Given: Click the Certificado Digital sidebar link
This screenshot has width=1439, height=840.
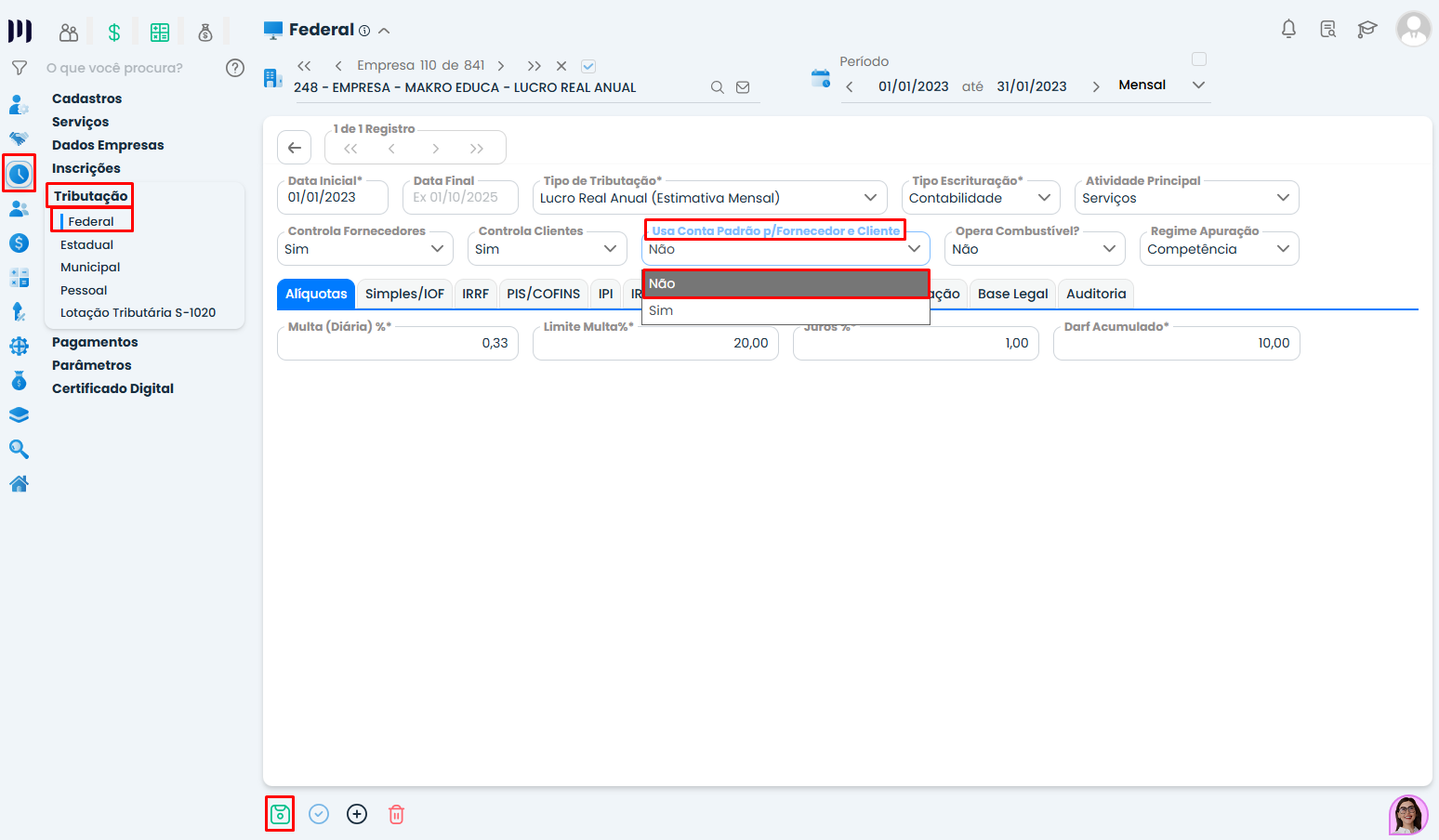Looking at the screenshot, I should click(x=112, y=387).
